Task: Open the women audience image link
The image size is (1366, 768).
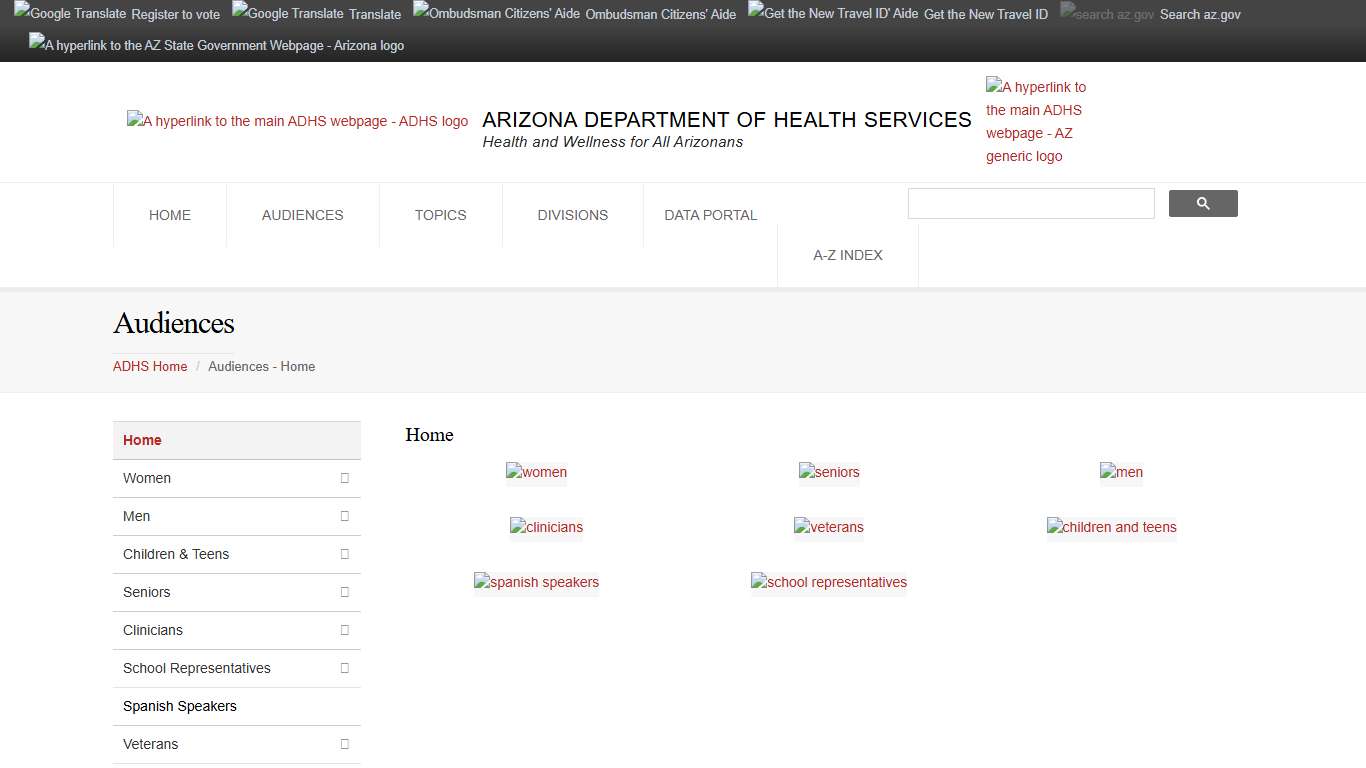Action: pyautogui.click(x=536, y=472)
